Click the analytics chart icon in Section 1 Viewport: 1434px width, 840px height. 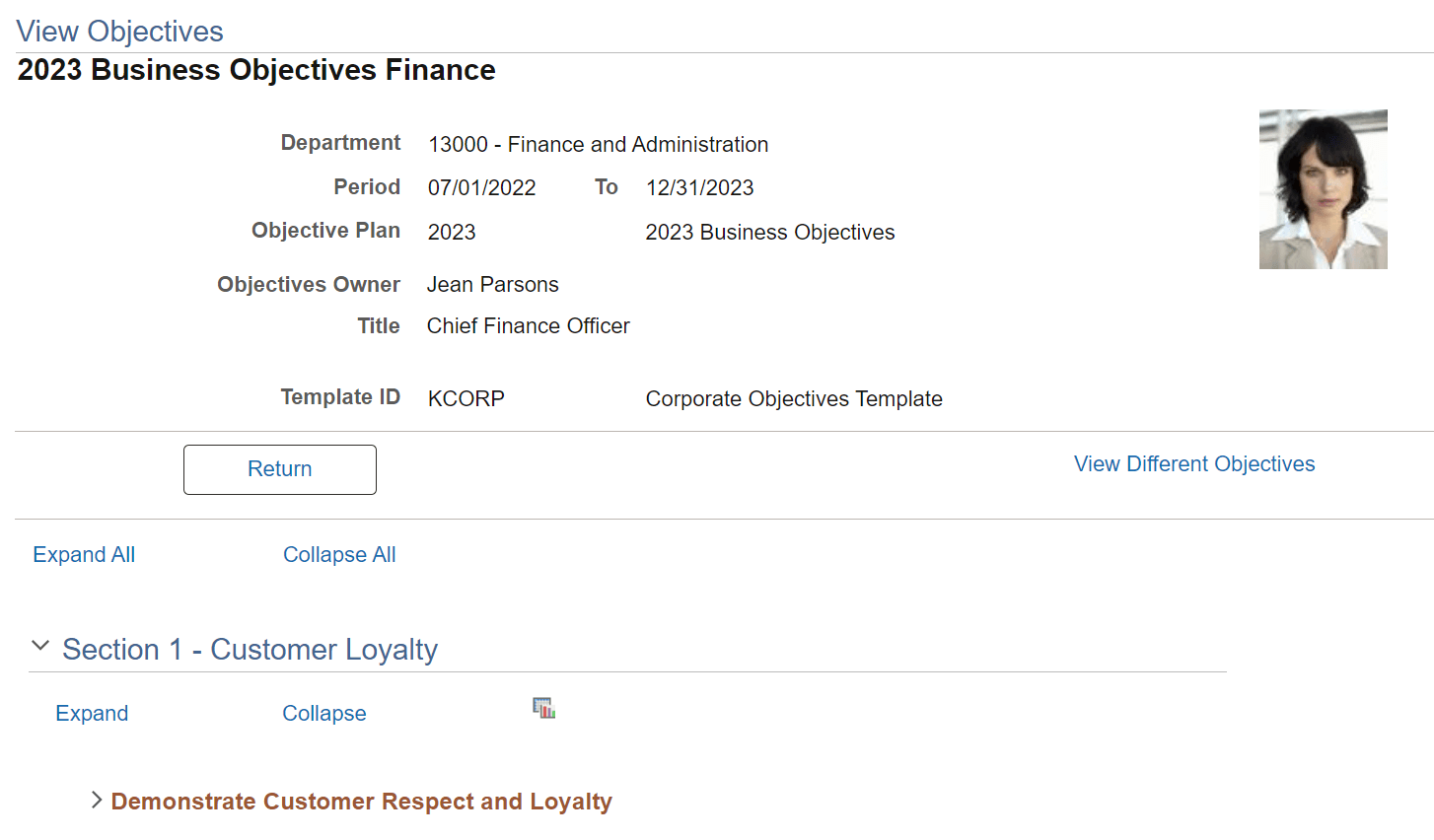(543, 708)
